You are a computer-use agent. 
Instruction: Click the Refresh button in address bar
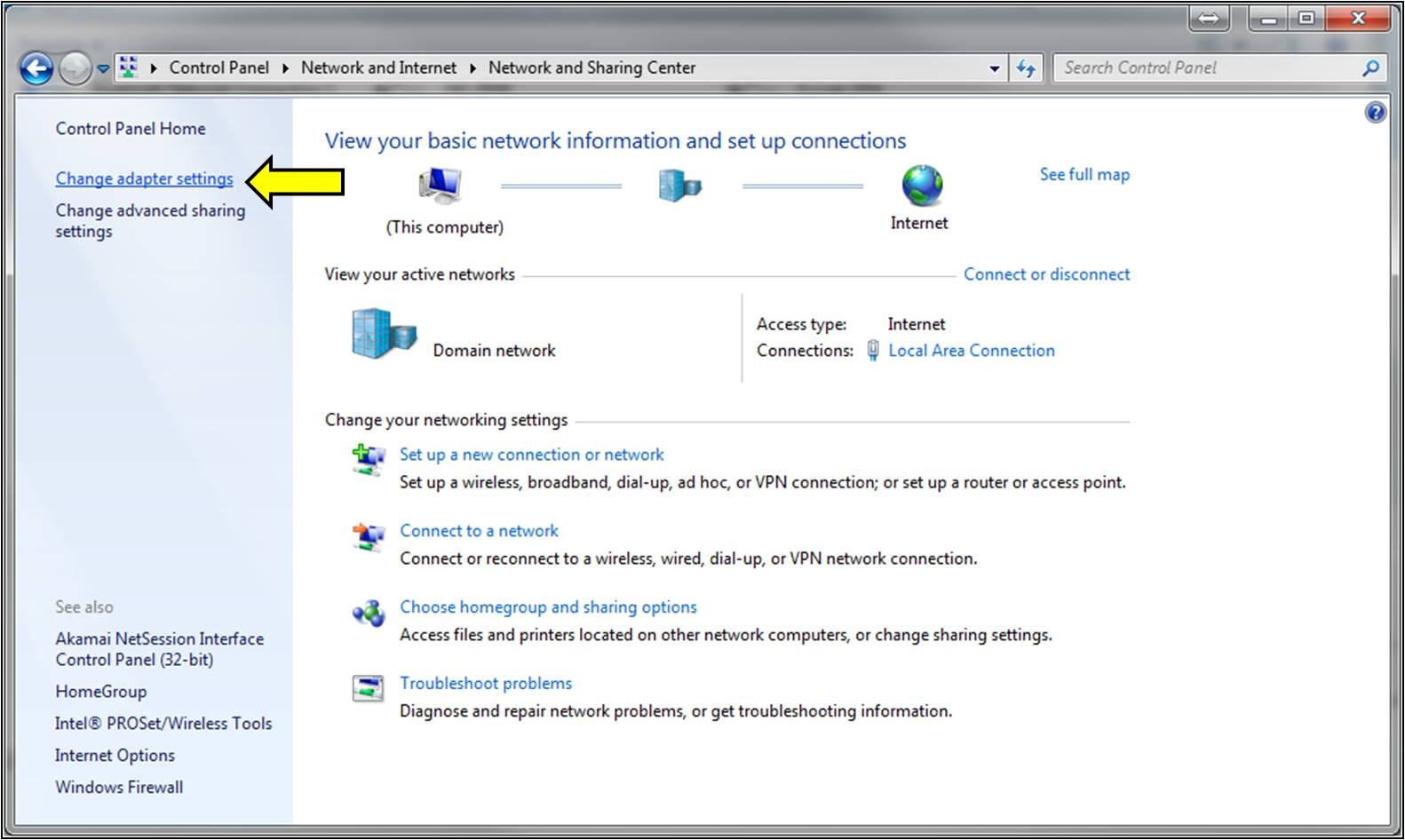[x=1026, y=68]
